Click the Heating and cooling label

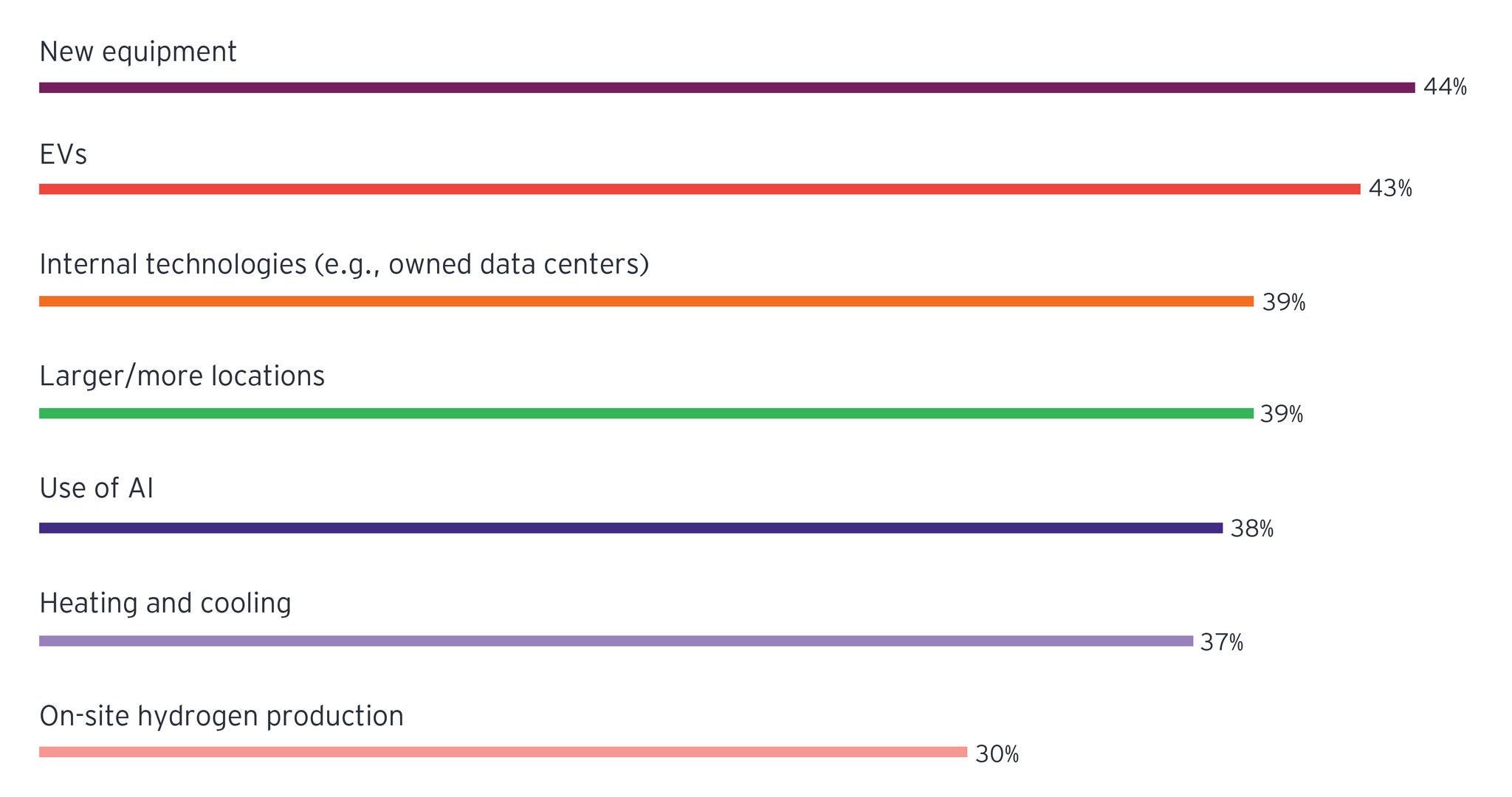tap(165, 604)
